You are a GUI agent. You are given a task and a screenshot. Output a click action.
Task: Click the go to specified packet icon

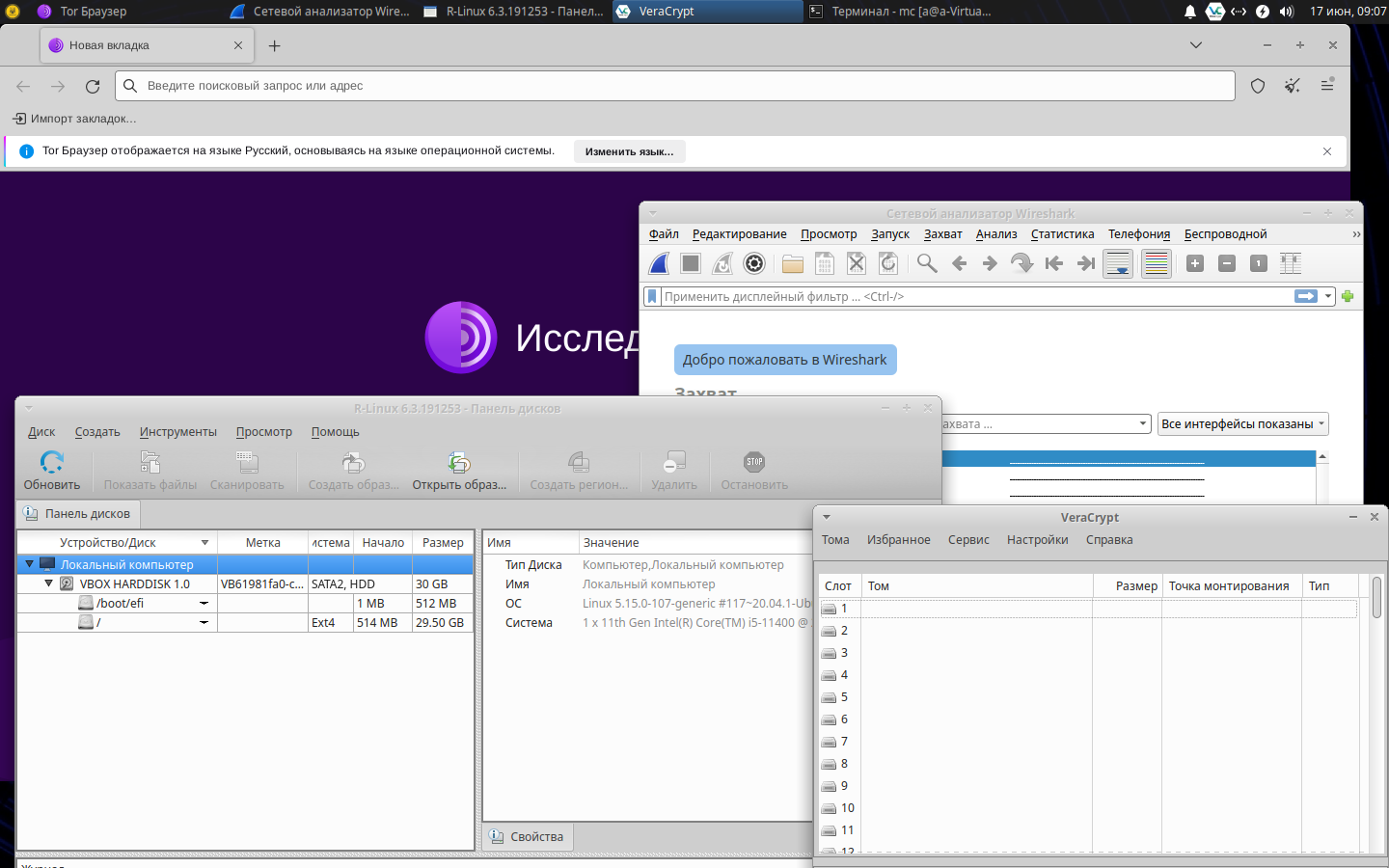[1021, 263]
